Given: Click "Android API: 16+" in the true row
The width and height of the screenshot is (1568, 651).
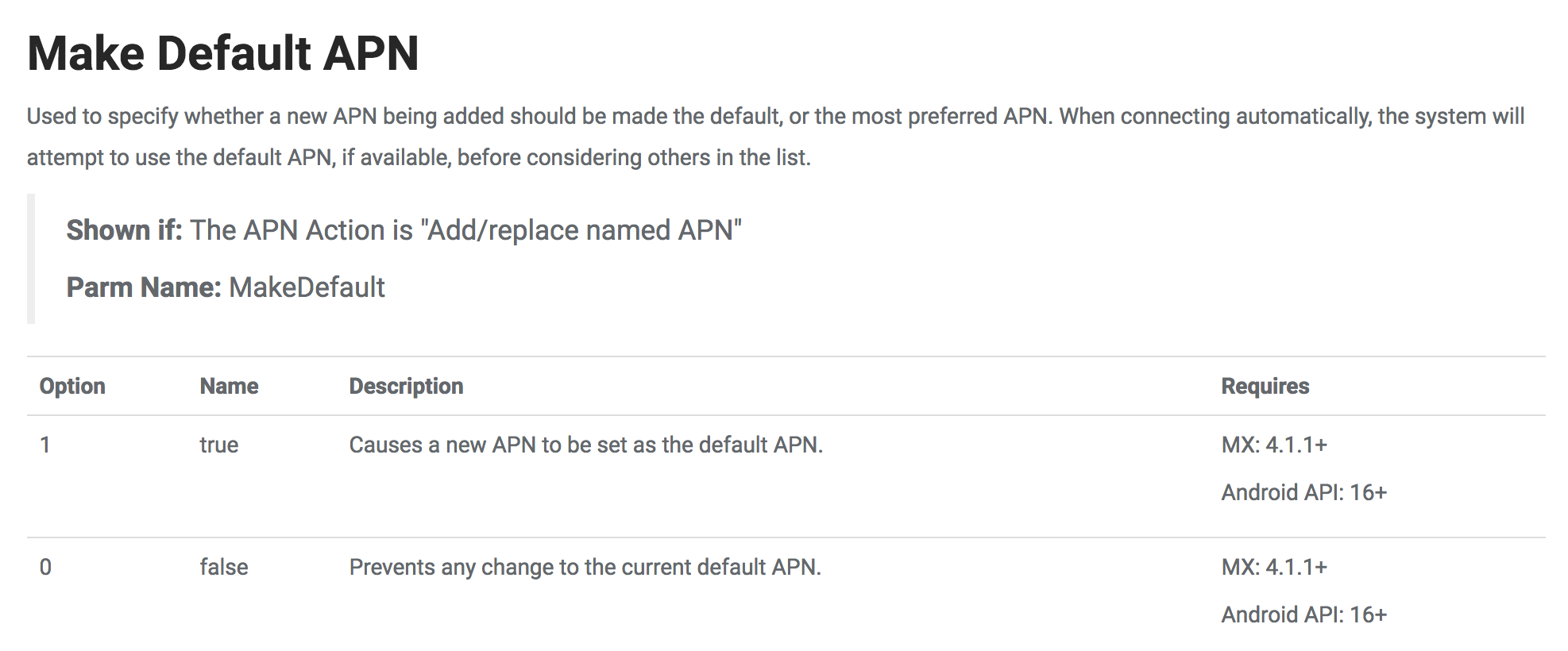Looking at the screenshot, I should pyautogui.click(x=1303, y=492).
